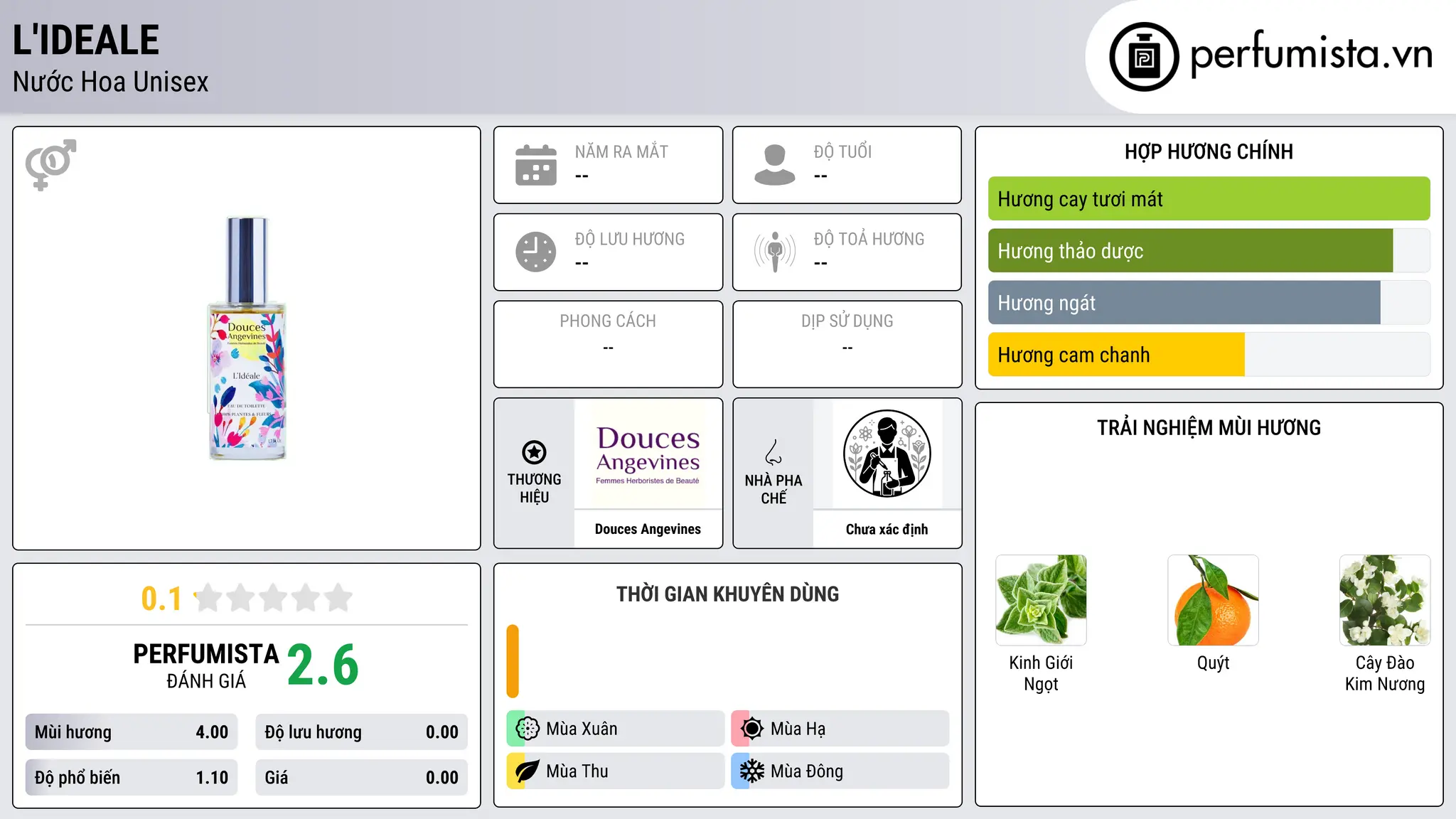The height and width of the screenshot is (819, 1456).
Task: Click the sillage projection icon
Action: click(775, 252)
